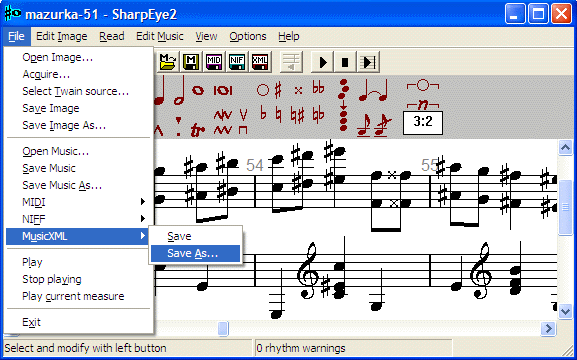Image resolution: width=577 pixels, height=360 pixels.
Task: Click the Save Music floppy toolbar icon
Action: coord(191,62)
